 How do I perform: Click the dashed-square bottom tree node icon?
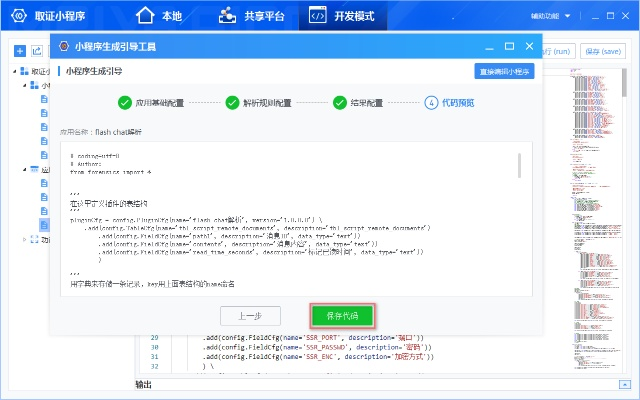(34, 239)
